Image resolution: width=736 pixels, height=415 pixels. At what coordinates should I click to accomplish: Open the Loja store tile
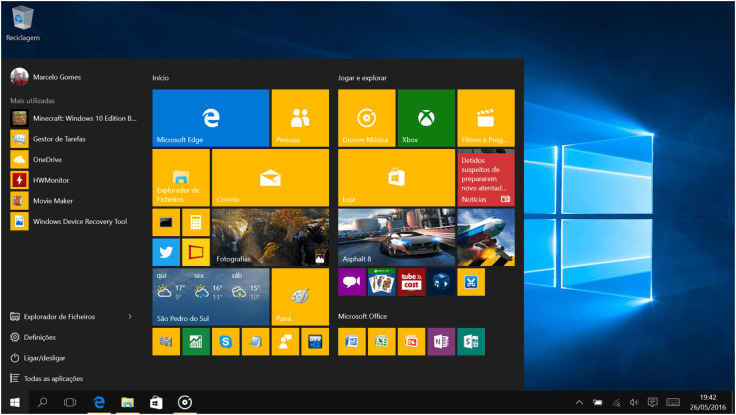tap(396, 178)
